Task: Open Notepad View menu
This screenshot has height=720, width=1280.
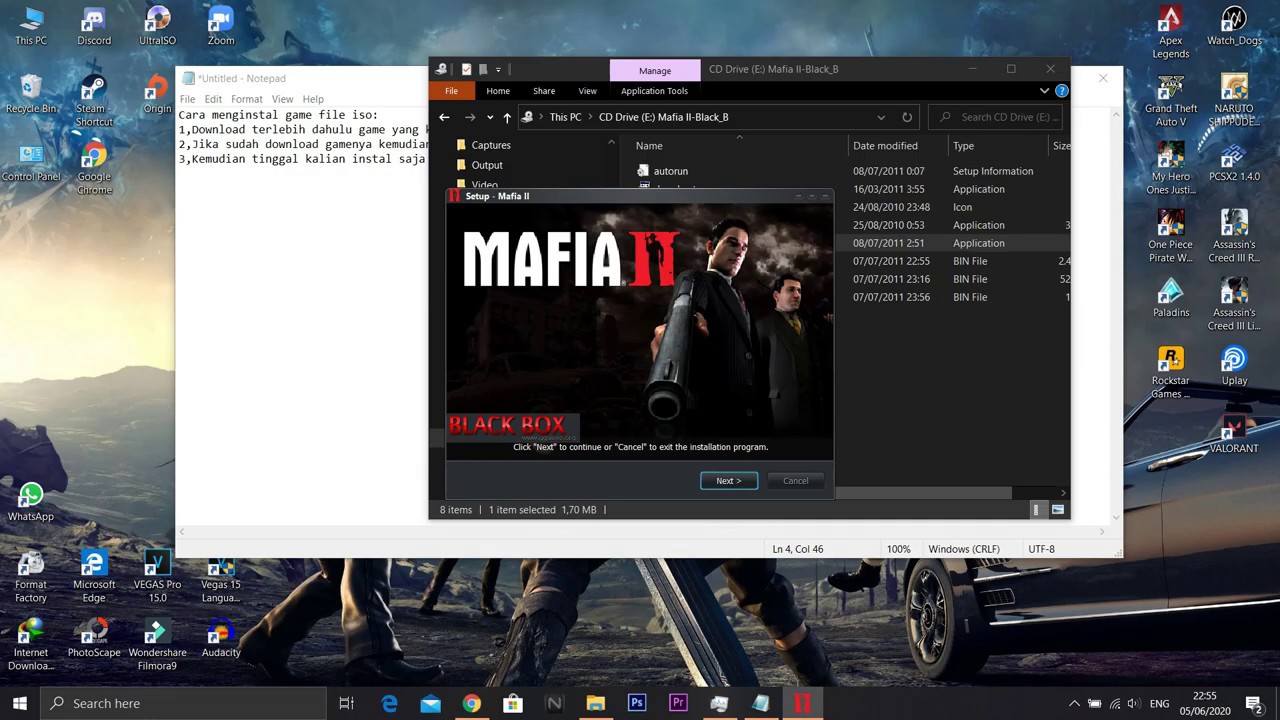Action: (282, 99)
